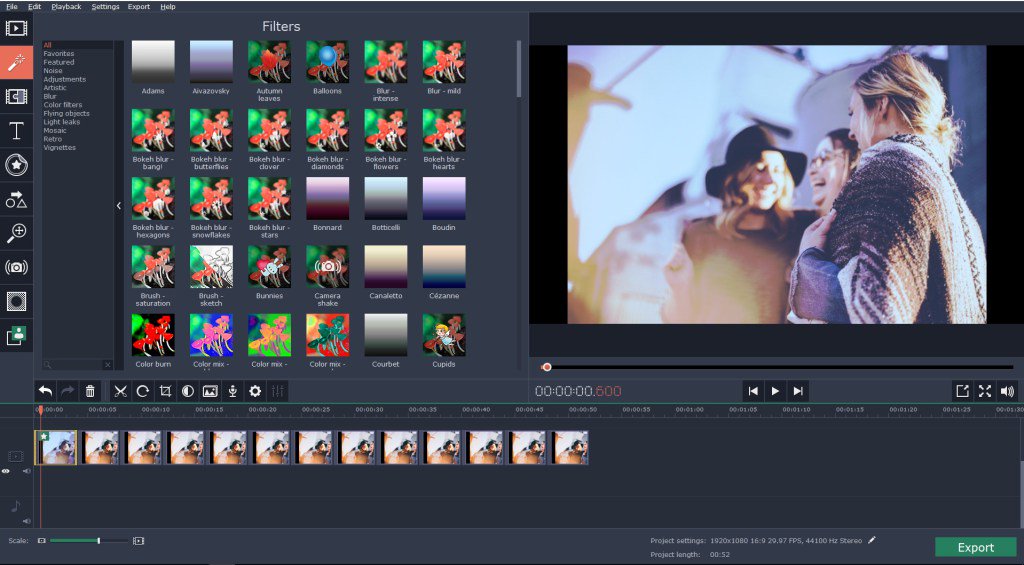Click the rotate icon in the toolbar
1024x565 pixels.
coord(143,391)
